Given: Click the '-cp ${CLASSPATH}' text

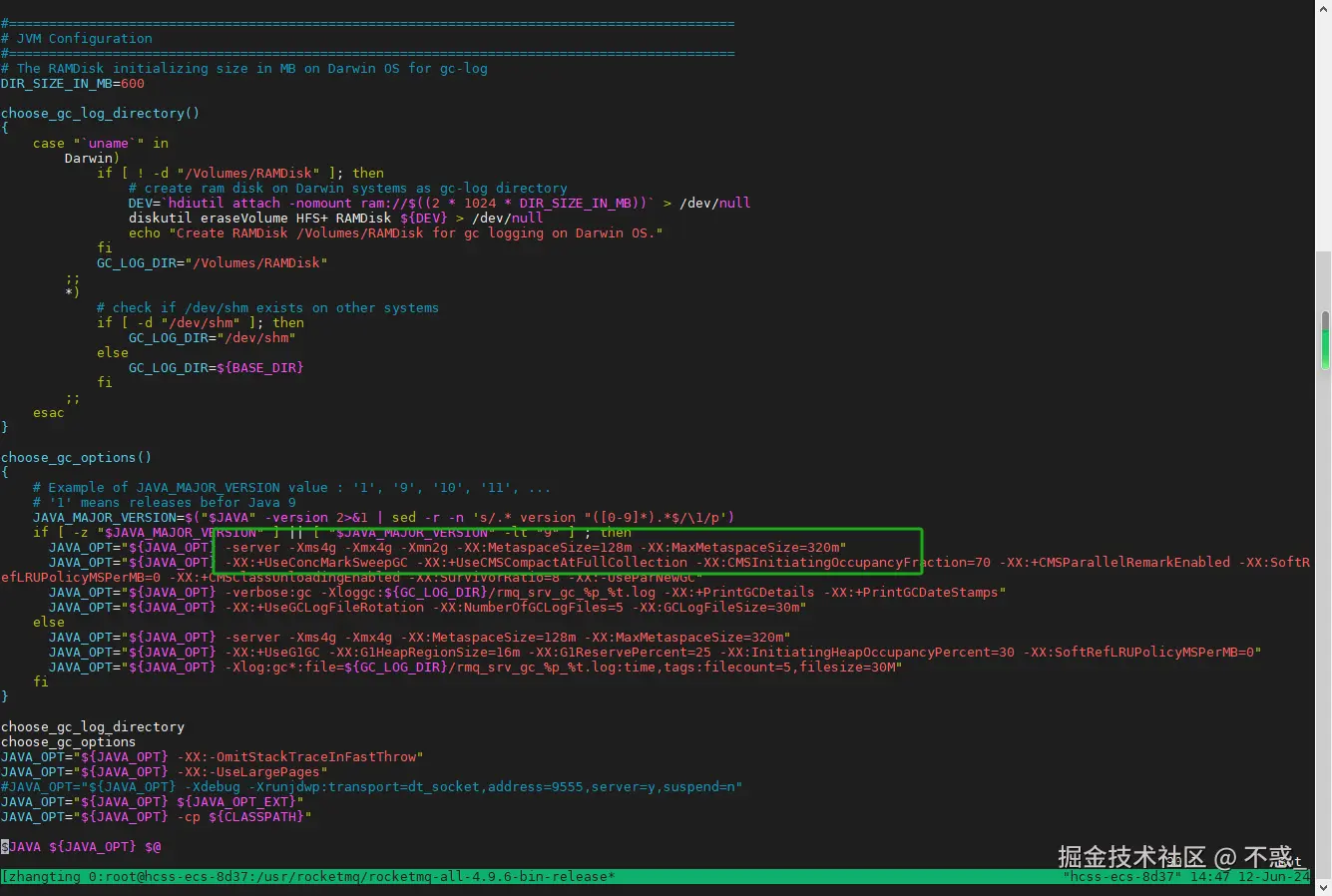Looking at the screenshot, I should click(x=240, y=816).
